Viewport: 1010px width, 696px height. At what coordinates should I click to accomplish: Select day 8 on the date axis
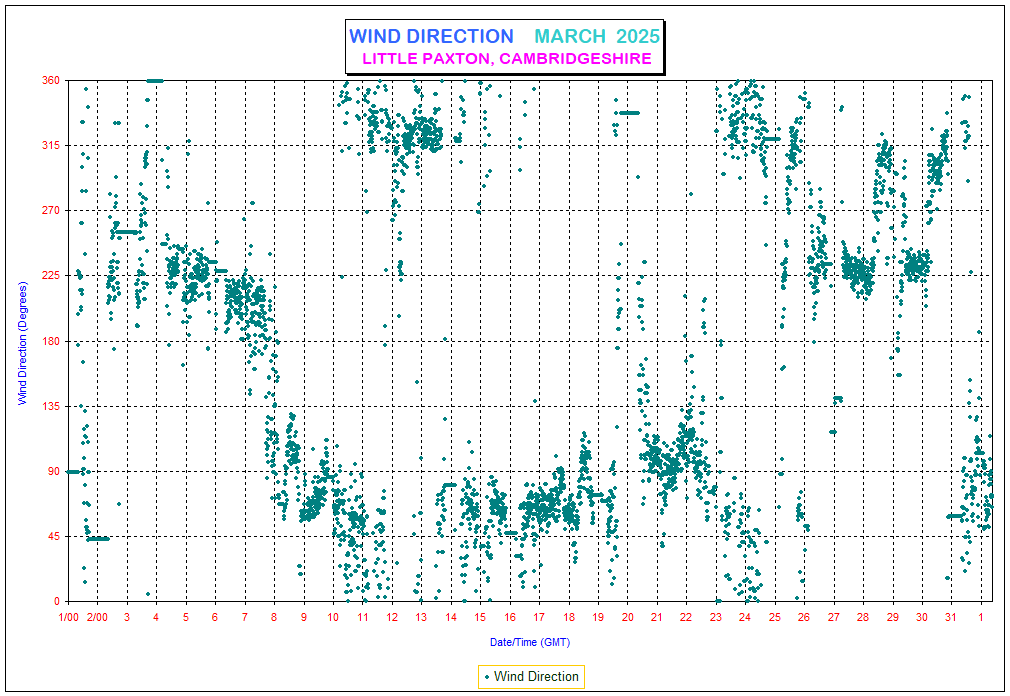(x=274, y=617)
